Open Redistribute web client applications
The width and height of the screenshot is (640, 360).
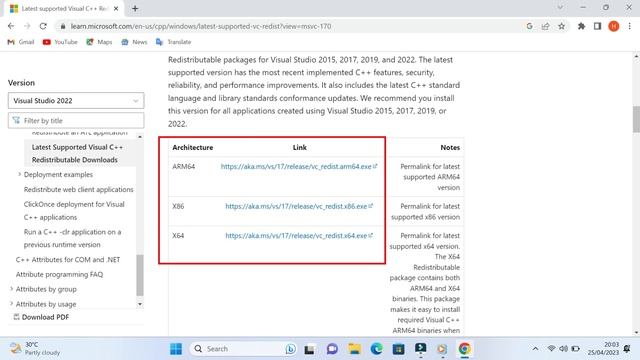click(79, 189)
